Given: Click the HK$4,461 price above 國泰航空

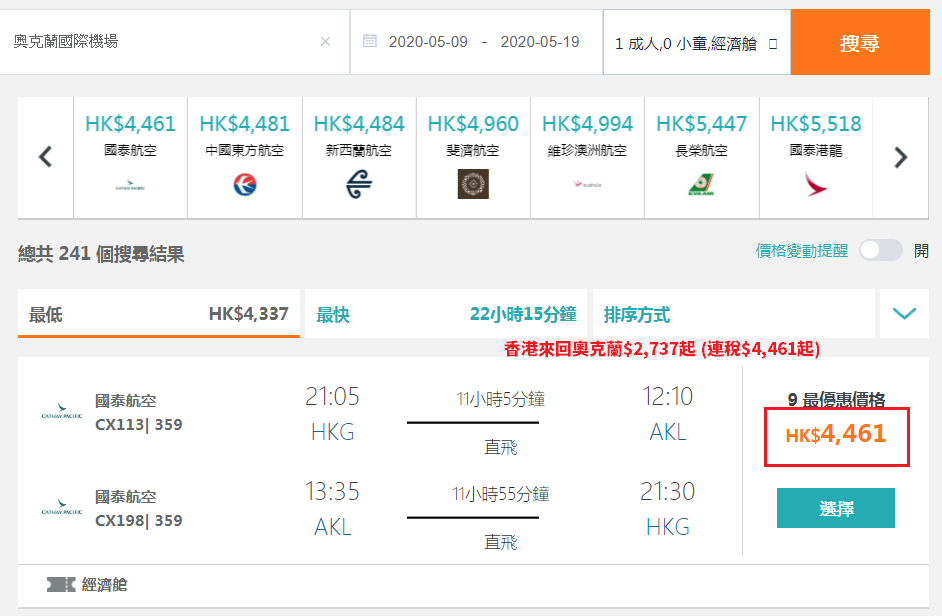Looking at the screenshot, I should click(130, 124).
